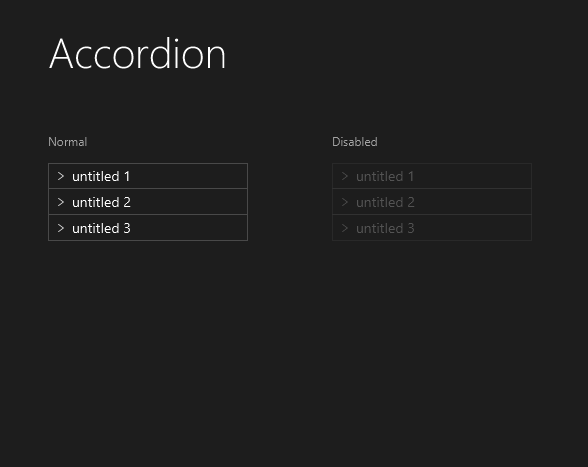
Task: Click the "Normal" section label
Action: [68, 142]
